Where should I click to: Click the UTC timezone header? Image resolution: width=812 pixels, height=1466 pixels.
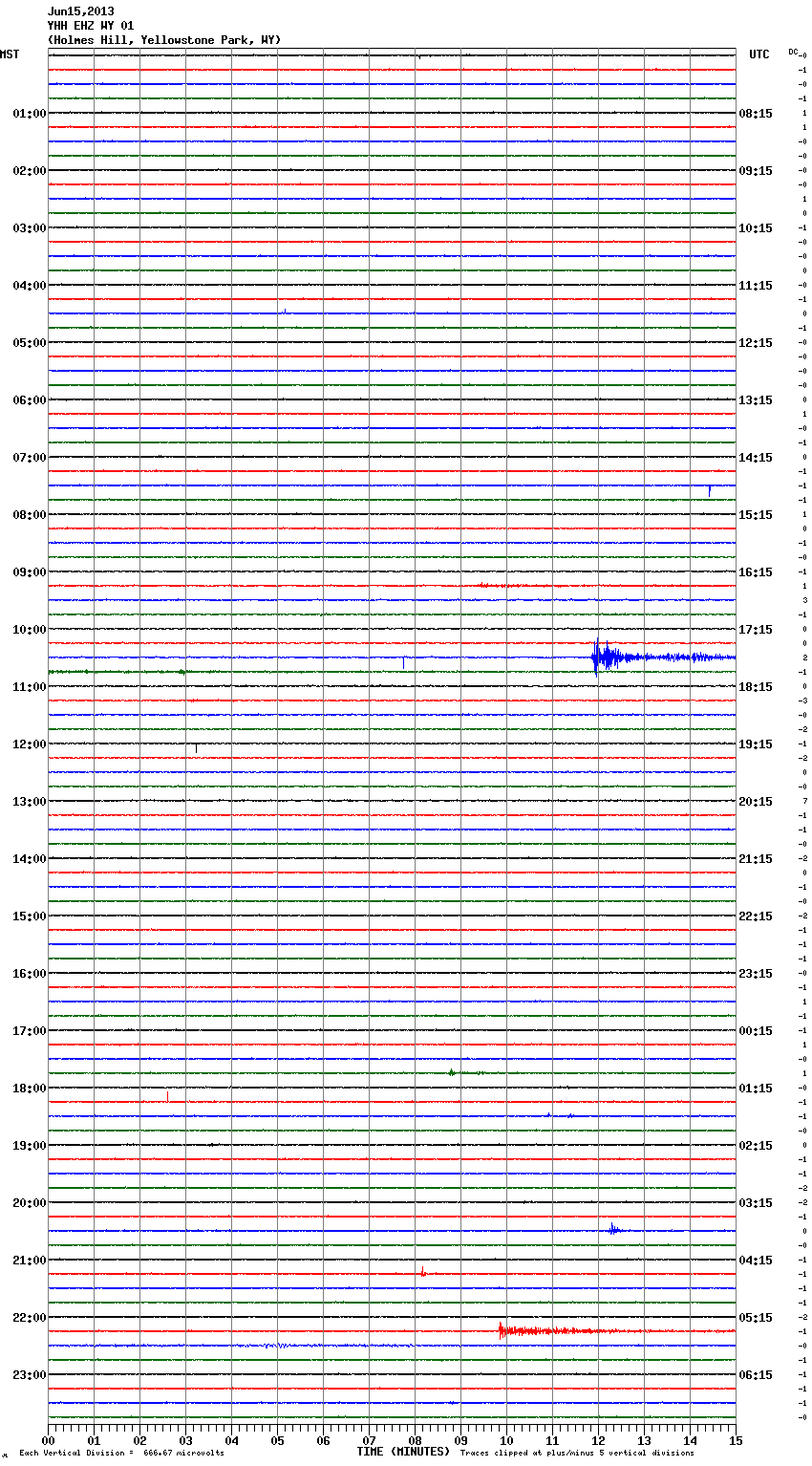[x=759, y=54]
